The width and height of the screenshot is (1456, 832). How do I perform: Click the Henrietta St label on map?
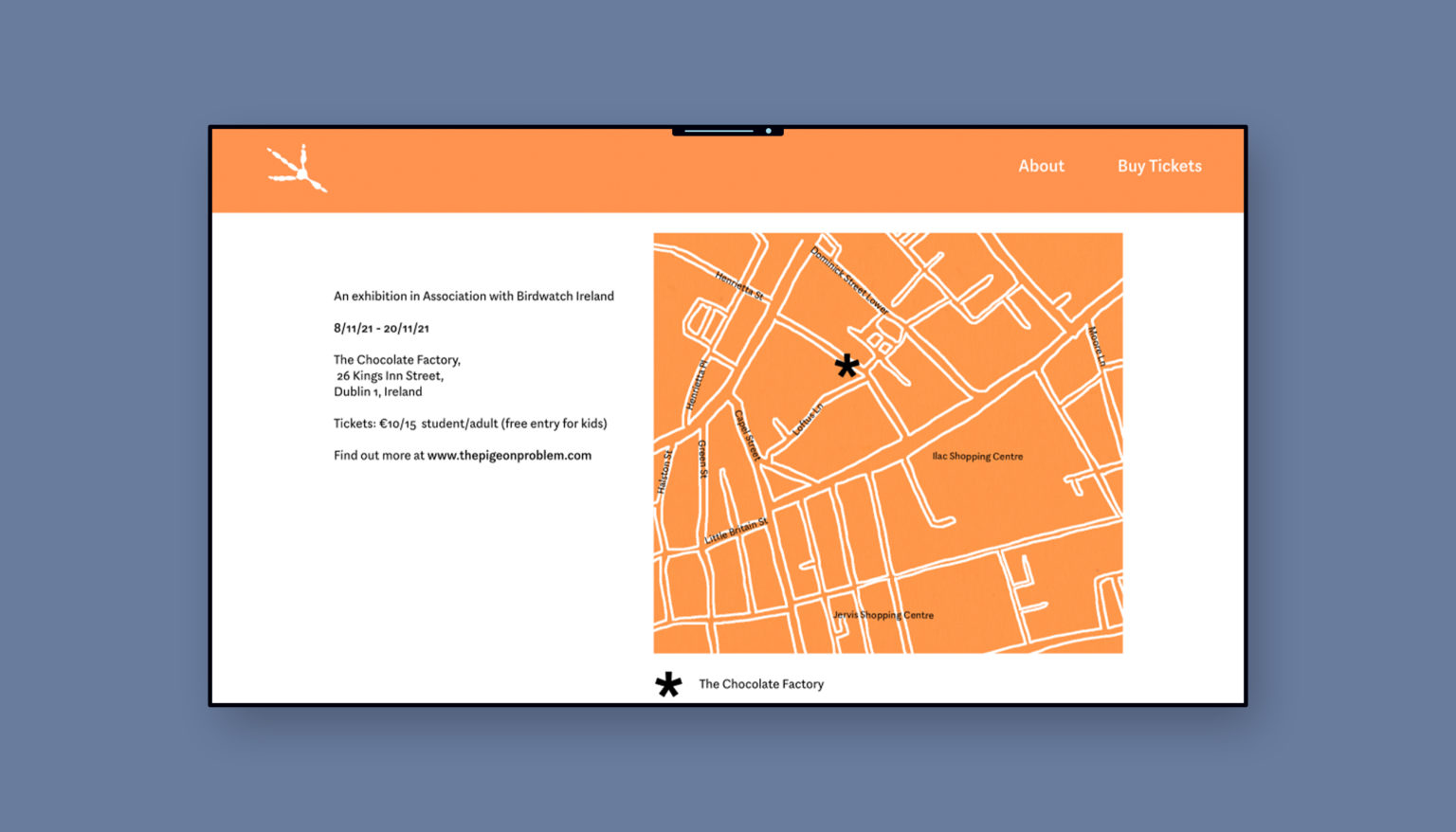pos(739,285)
